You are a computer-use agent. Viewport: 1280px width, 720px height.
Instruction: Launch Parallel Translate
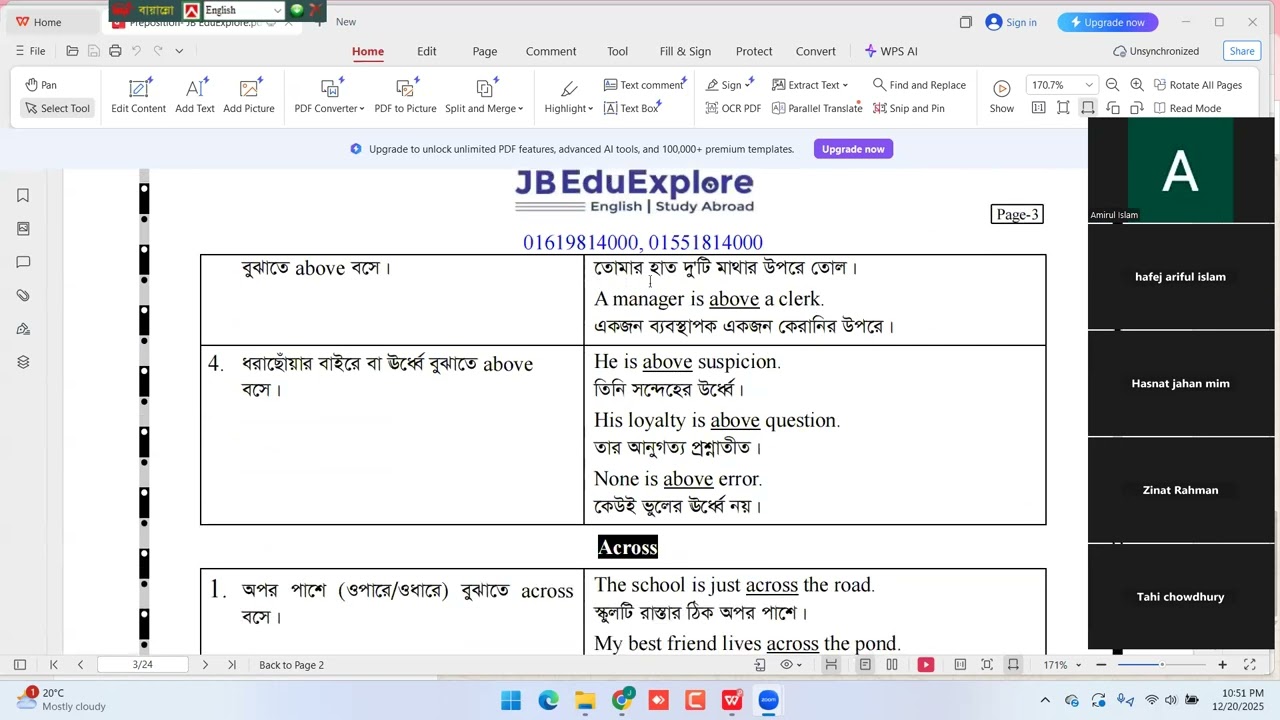[x=816, y=108]
